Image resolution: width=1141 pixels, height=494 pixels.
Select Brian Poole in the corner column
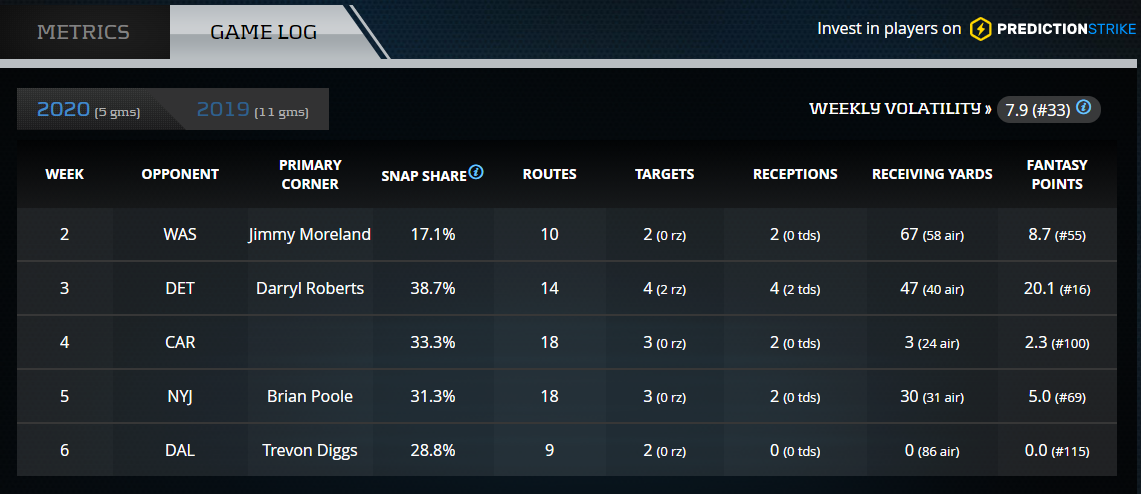(x=310, y=397)
